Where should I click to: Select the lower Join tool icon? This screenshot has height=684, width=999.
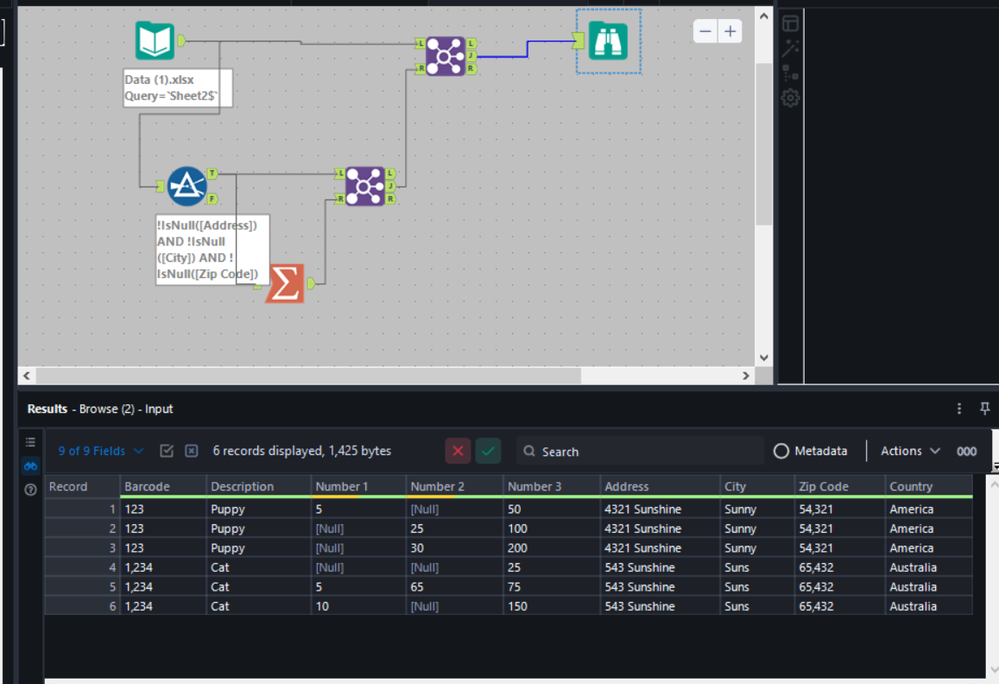(365, 186)
